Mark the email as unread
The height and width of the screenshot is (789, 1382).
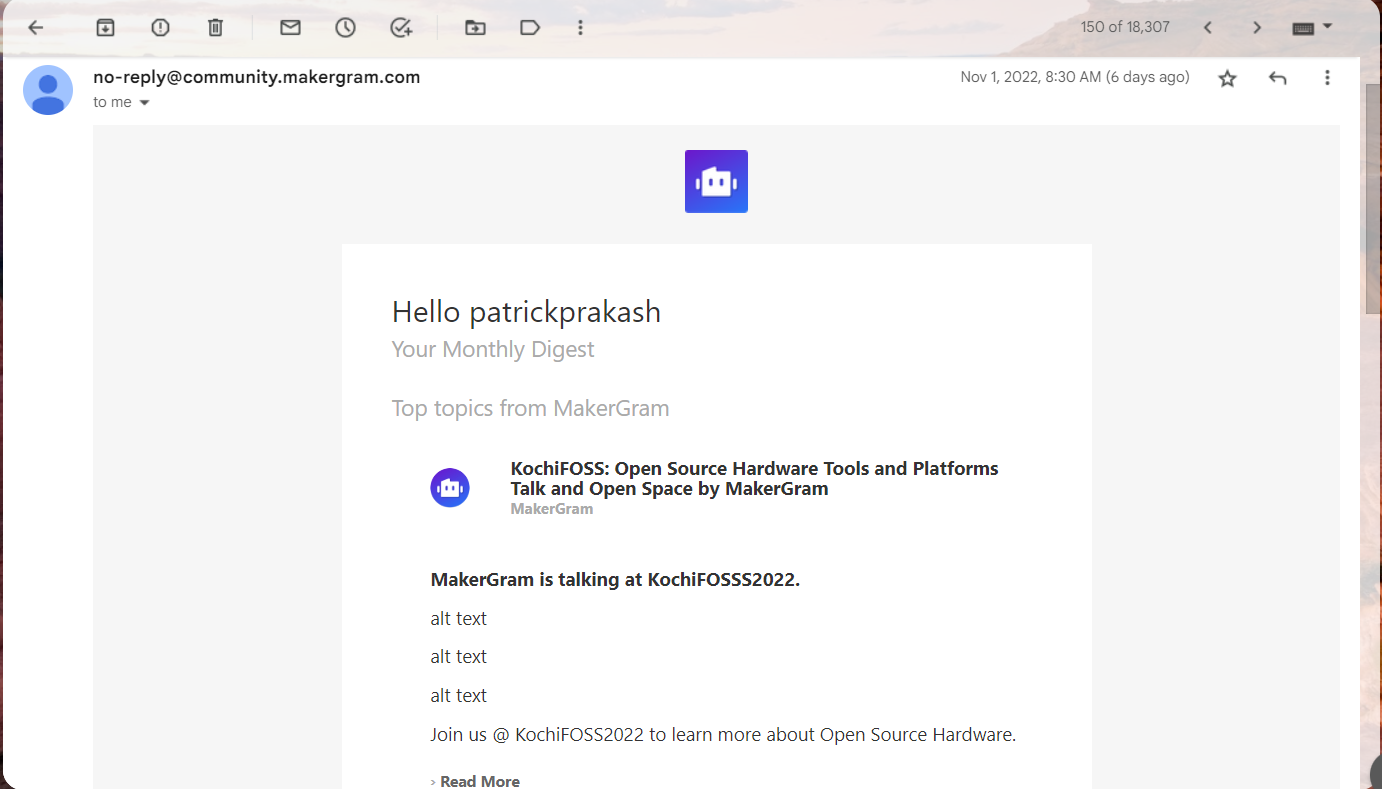(x=290, y=27)
